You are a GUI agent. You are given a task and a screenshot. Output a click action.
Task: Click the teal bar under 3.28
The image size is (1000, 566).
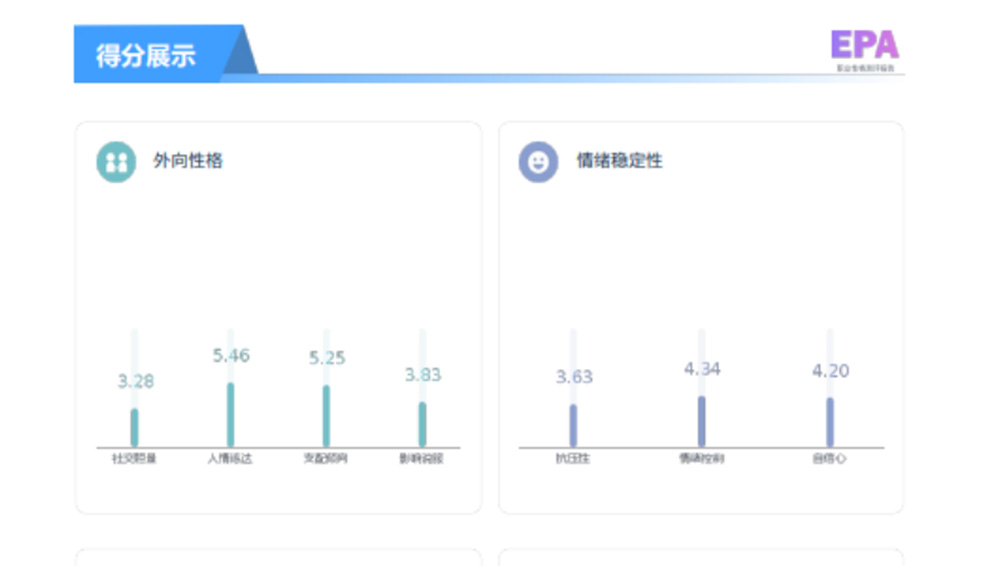tap(135, 428)
